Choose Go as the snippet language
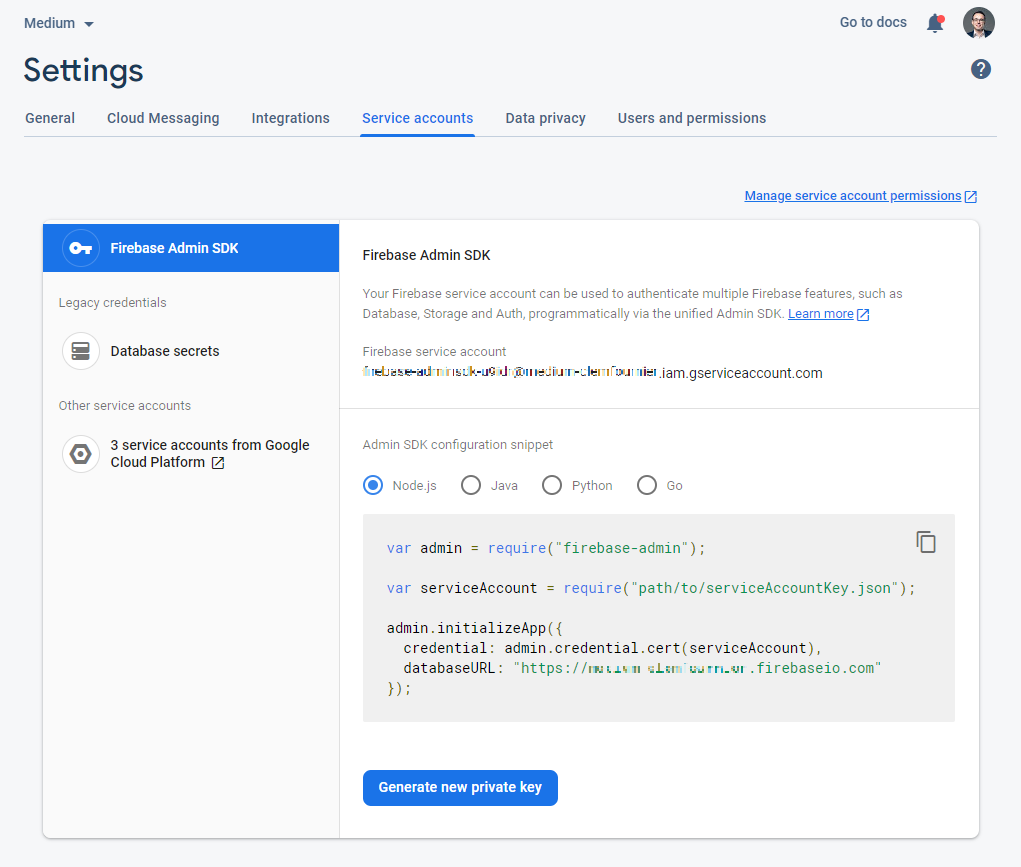Viewport: 1021px width, 867px height. pyautogui.click(x=647, y=484)
